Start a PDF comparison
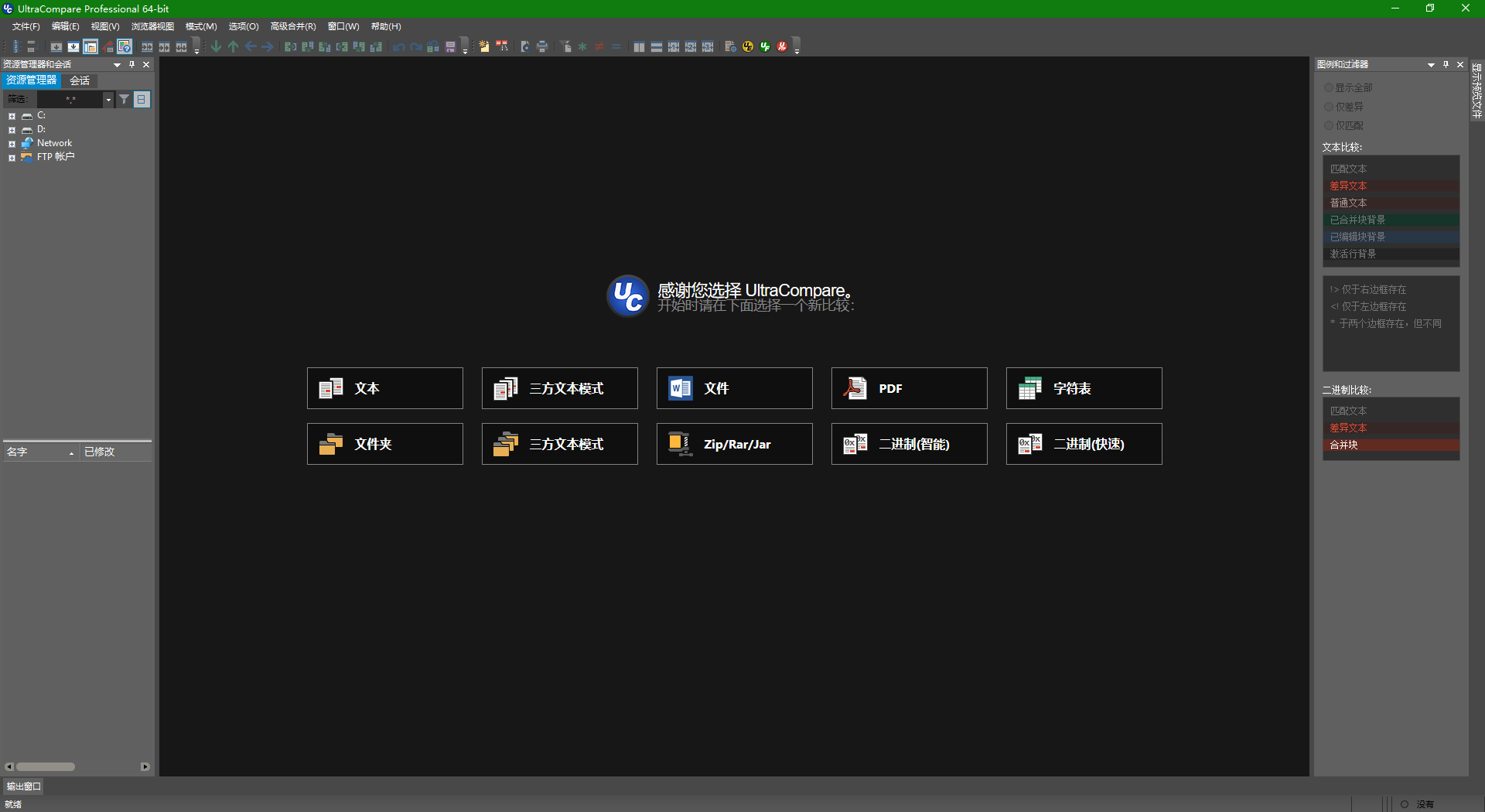The height and width of the screenshot is (812, 1485). (910, 388)
